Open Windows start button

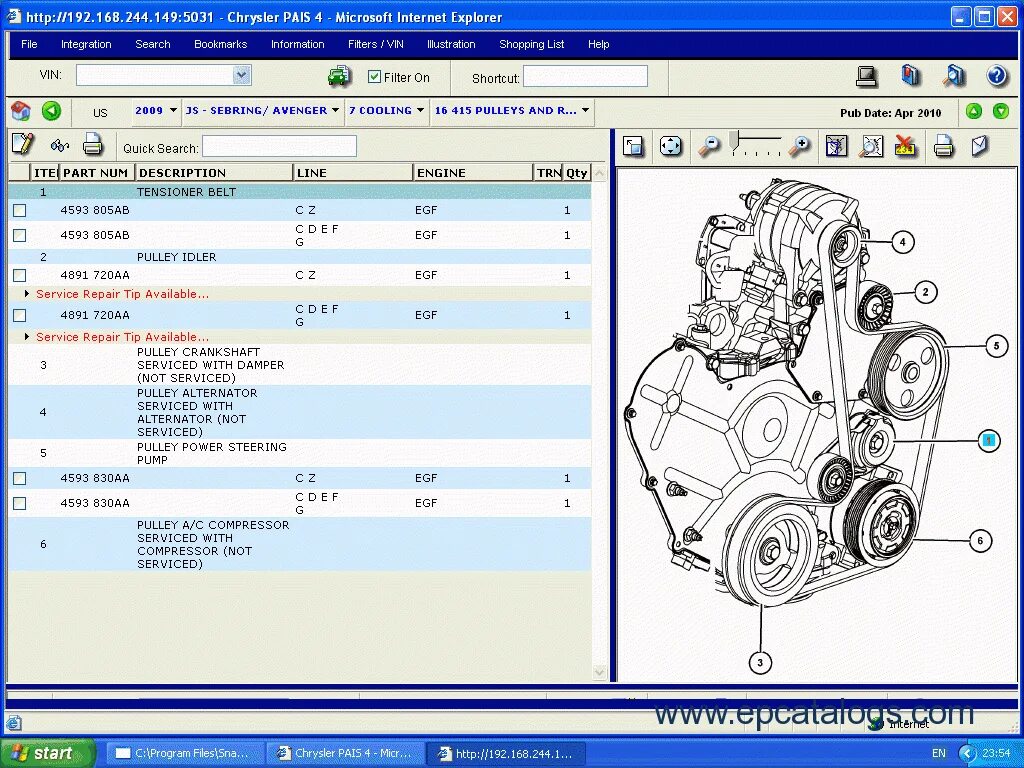[x=47, y=753]
